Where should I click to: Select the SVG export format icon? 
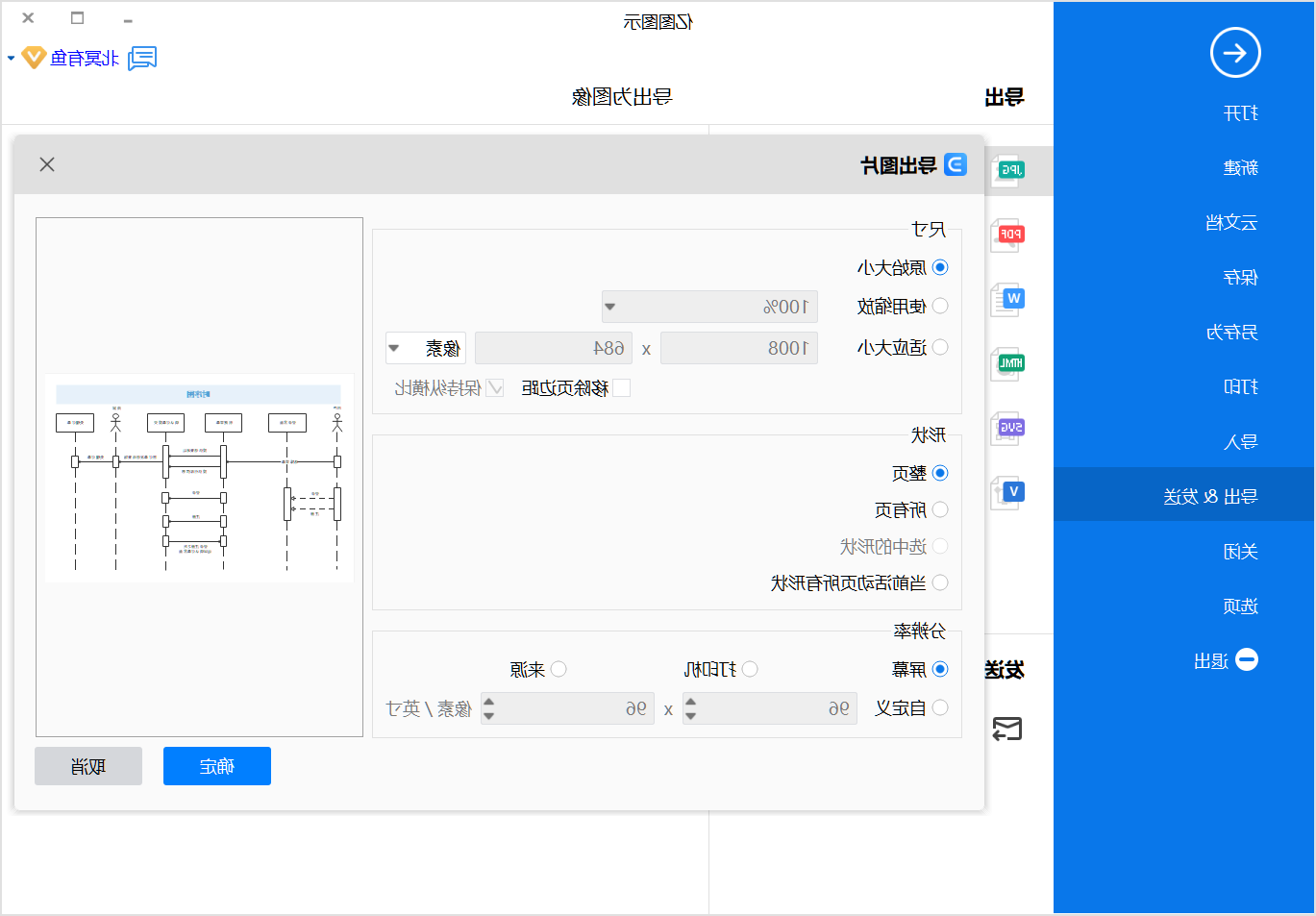coord(1008,428)
